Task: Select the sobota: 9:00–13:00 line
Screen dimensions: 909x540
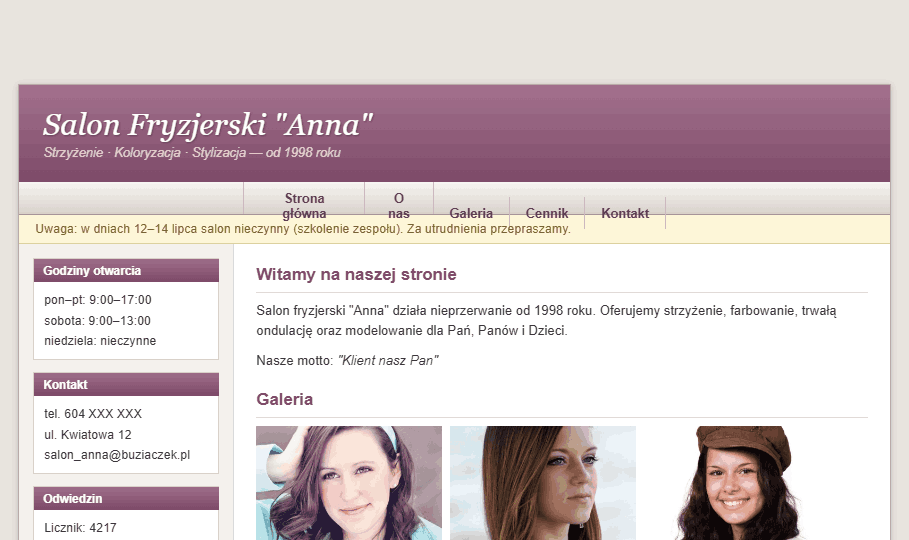Action: [97, 321]
